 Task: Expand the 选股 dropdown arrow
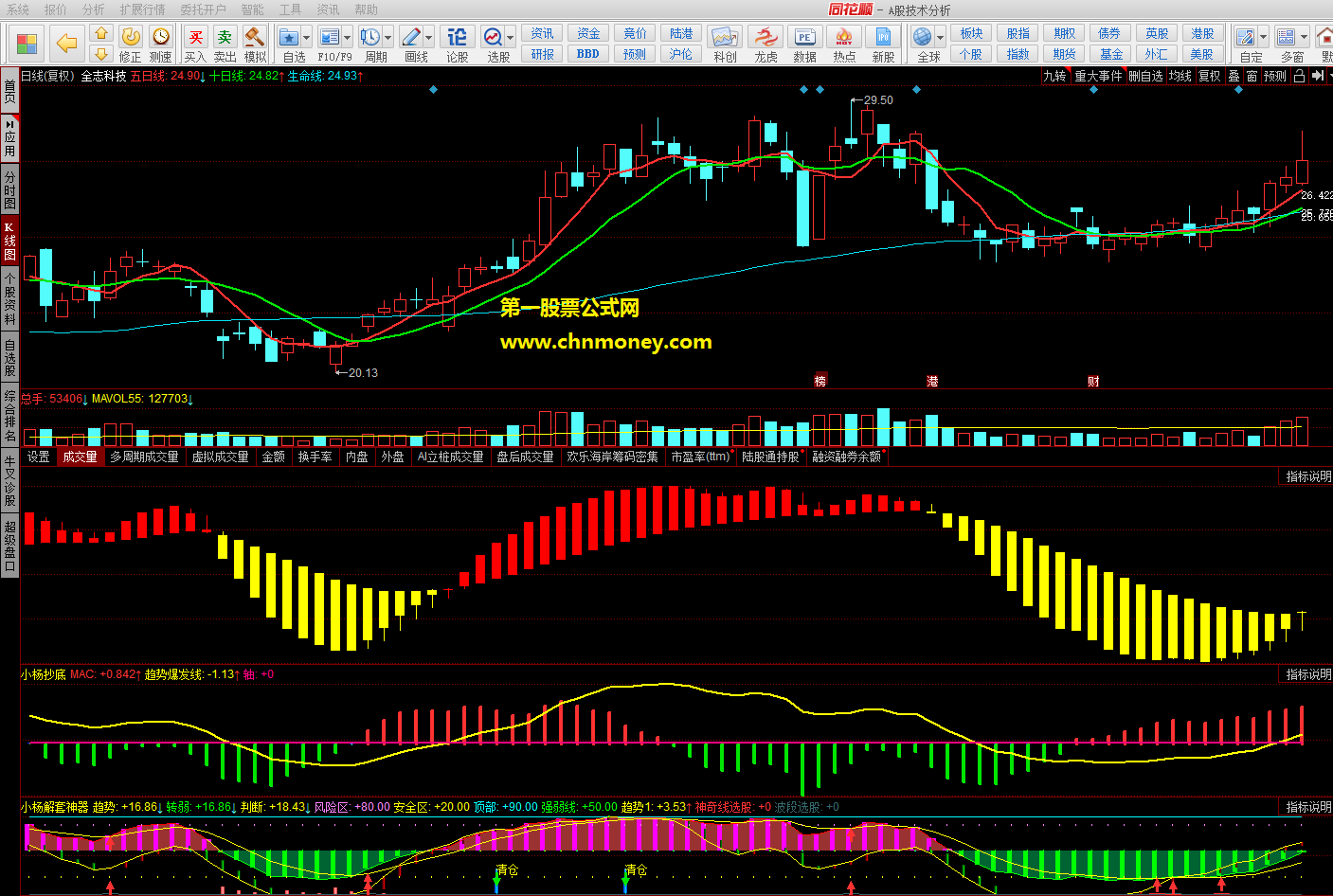pyautogui.click(x=510, y=38)
